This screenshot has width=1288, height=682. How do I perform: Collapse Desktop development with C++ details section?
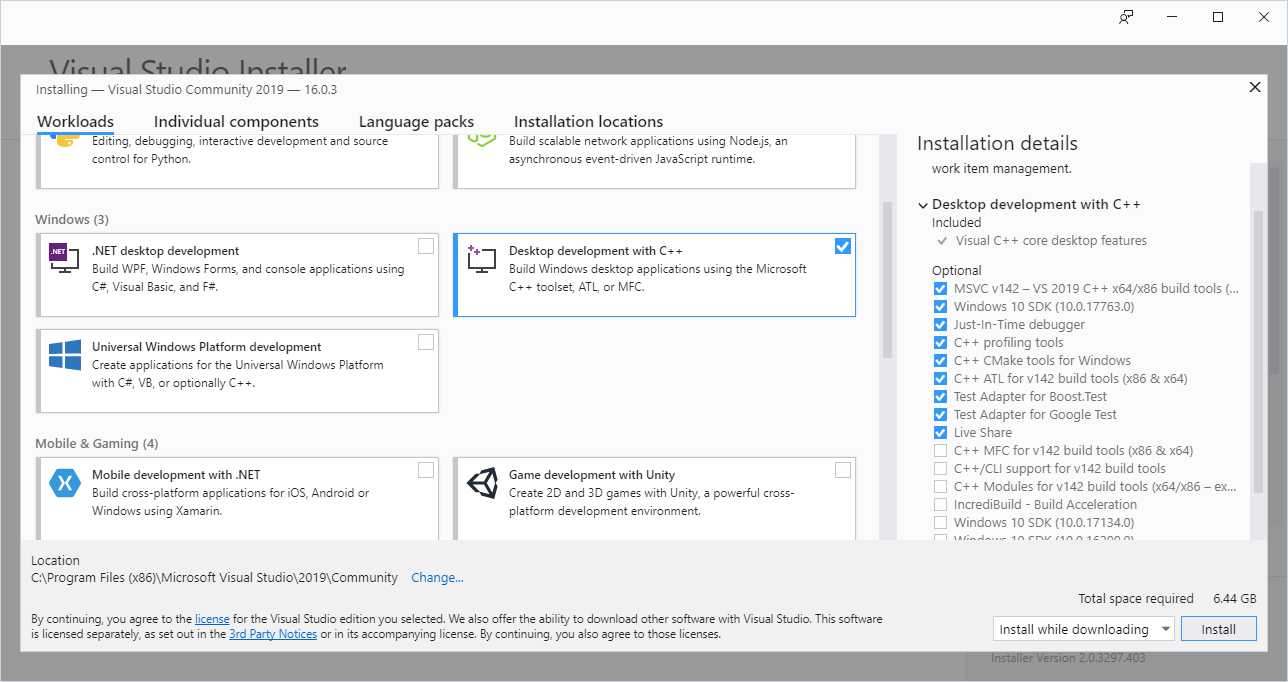pos(923,205)
